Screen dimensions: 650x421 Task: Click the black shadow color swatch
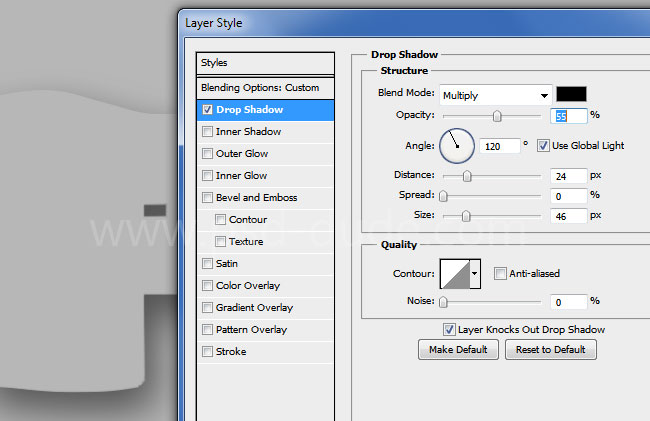tap(571, 95)
